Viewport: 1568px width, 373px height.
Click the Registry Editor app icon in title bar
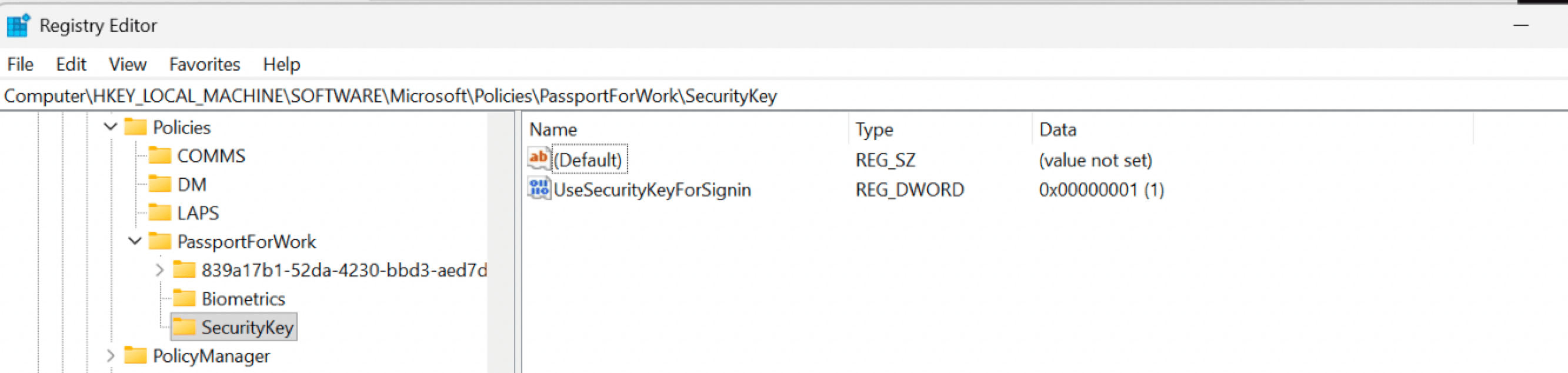point(18,25)
